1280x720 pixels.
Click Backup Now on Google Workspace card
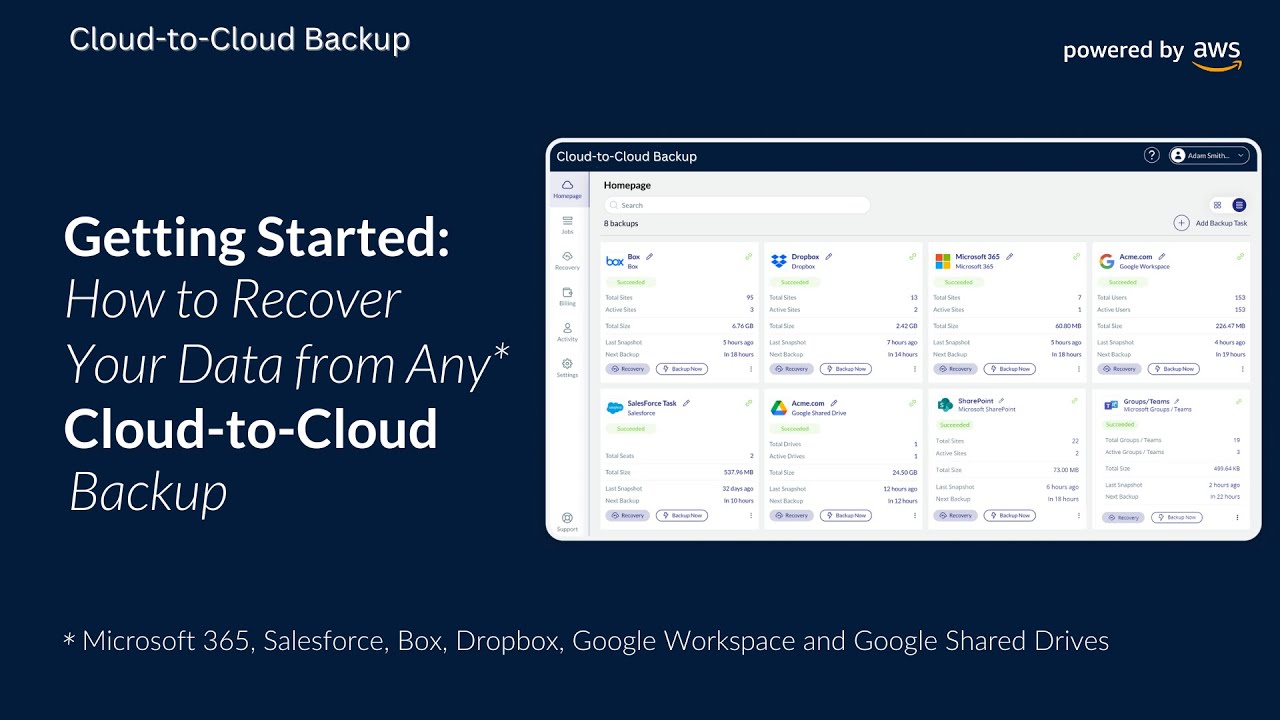click(x=1174, y=369)
